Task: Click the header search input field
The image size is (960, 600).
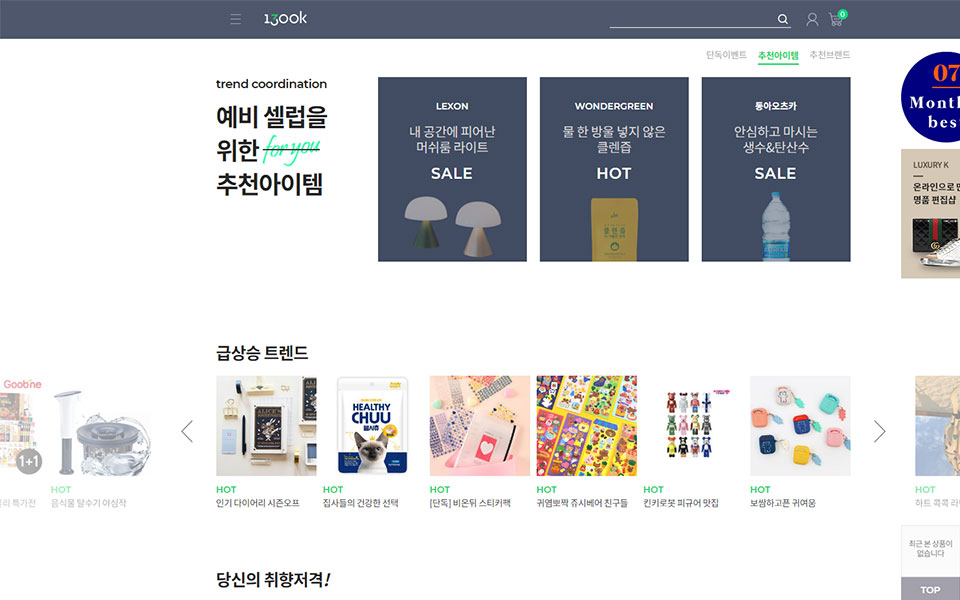Action: tap(692, 19)
